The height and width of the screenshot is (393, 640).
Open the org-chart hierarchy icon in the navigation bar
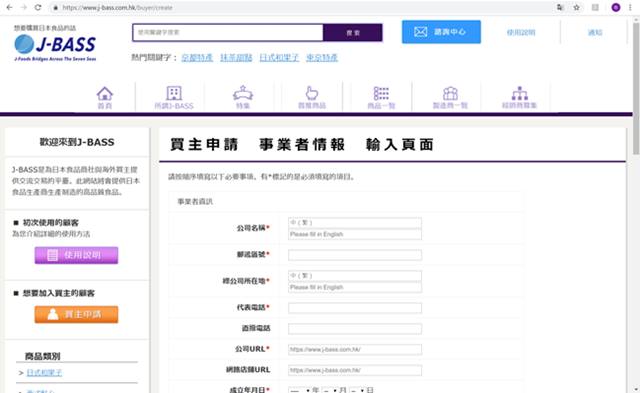[520, 93]
